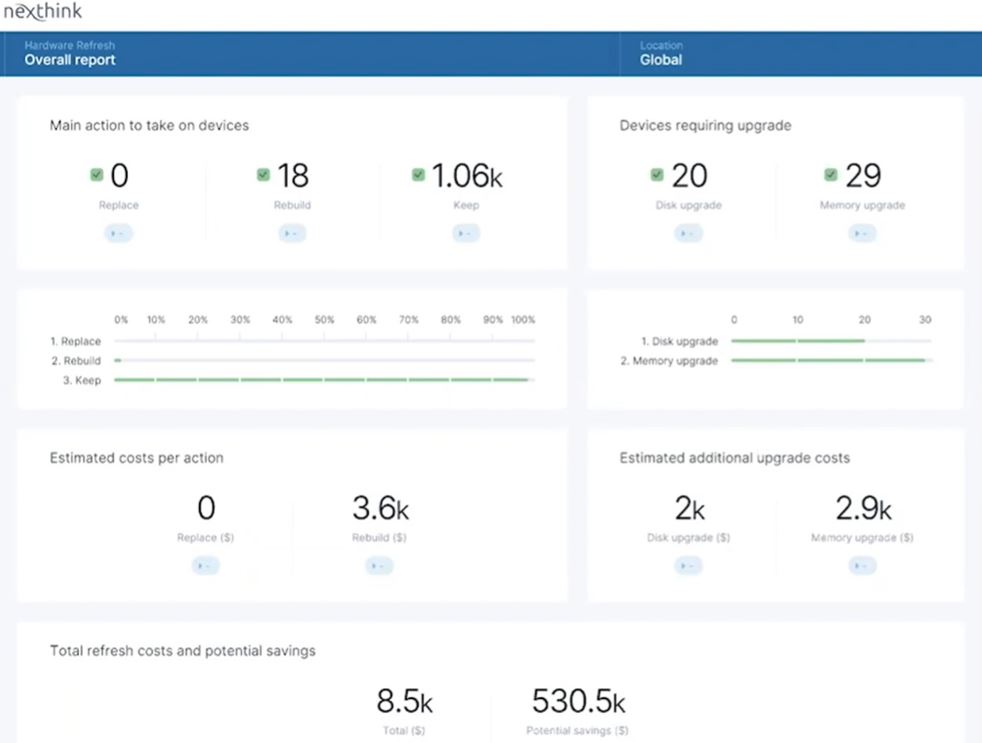Viewport: 982px width, 743px height.
Task: Click the 8.5k Total ($) value
Action: pyautogui.click(x=404, y=700)
